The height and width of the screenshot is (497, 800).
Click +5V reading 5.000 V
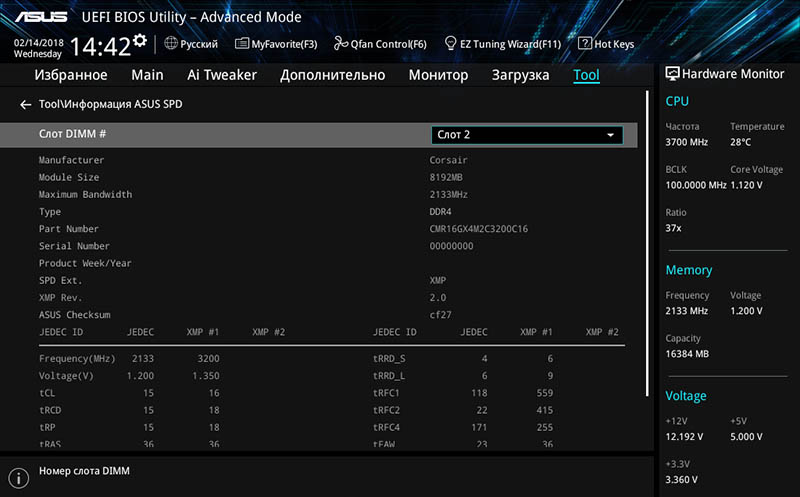pos(746,437)
